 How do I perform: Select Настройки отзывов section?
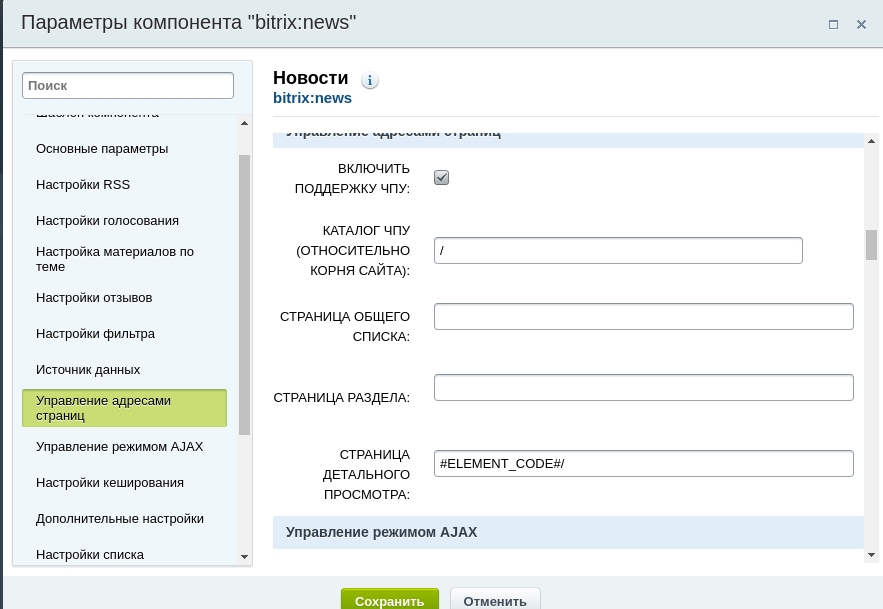94,297
